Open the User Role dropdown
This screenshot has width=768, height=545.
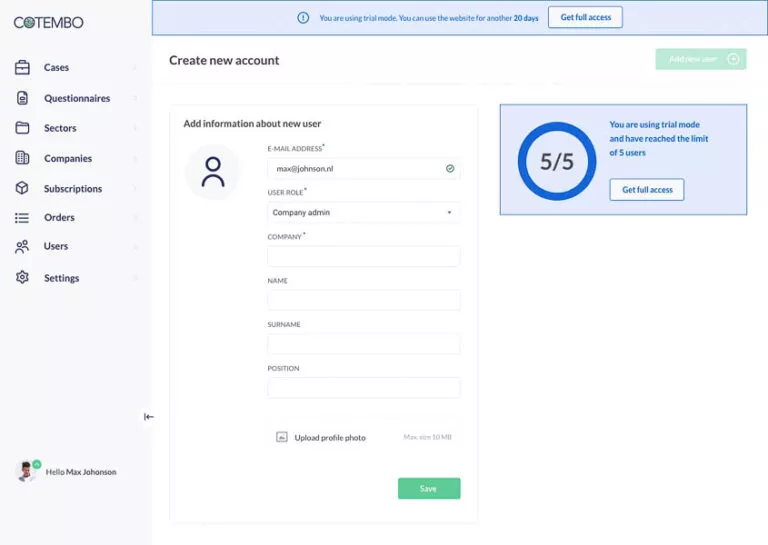(363, 213)
